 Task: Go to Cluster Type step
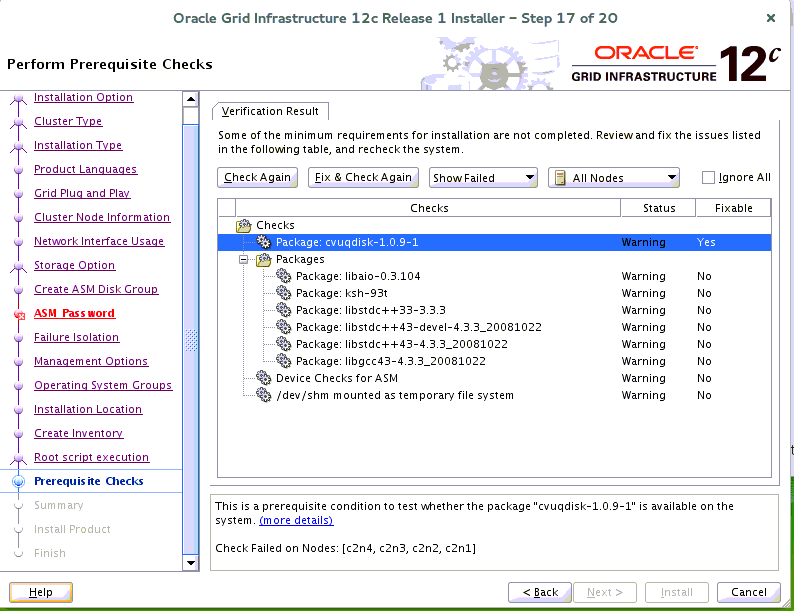[68, 121]
